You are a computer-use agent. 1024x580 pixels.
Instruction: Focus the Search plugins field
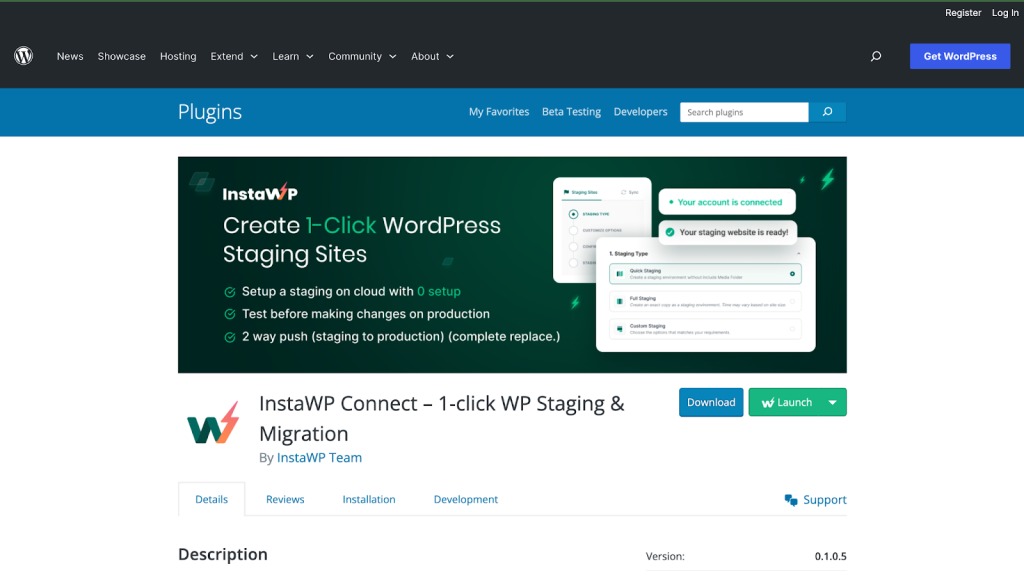pyautogui.click(x=744, y=112)
